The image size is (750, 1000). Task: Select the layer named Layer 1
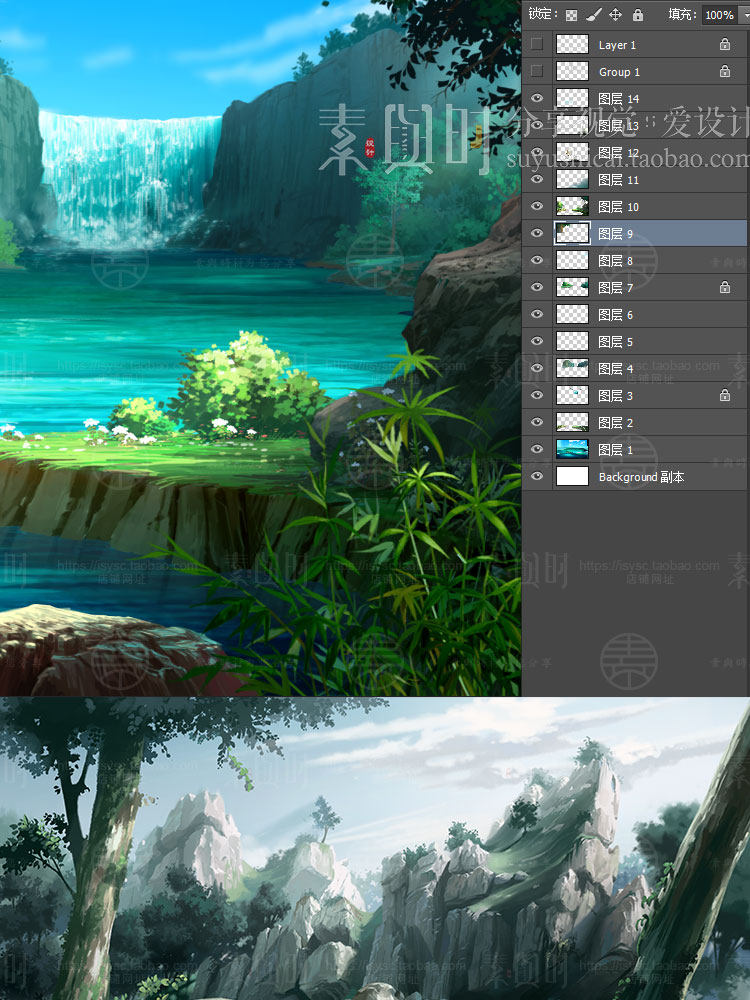pyautogui.click(x=617, y=45)
